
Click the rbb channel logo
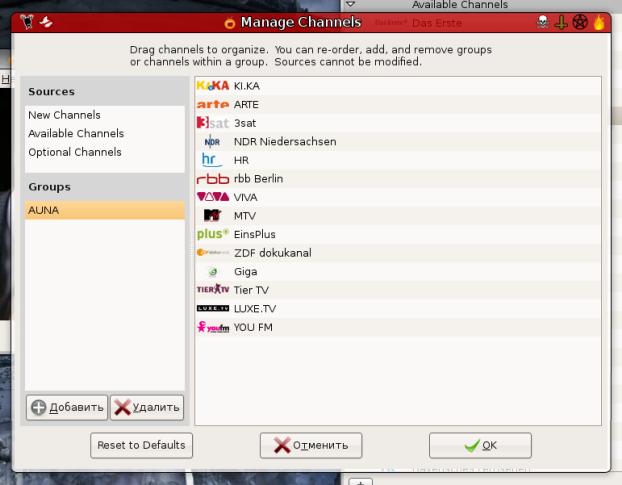pyautogui.click(x=213, y=179)
